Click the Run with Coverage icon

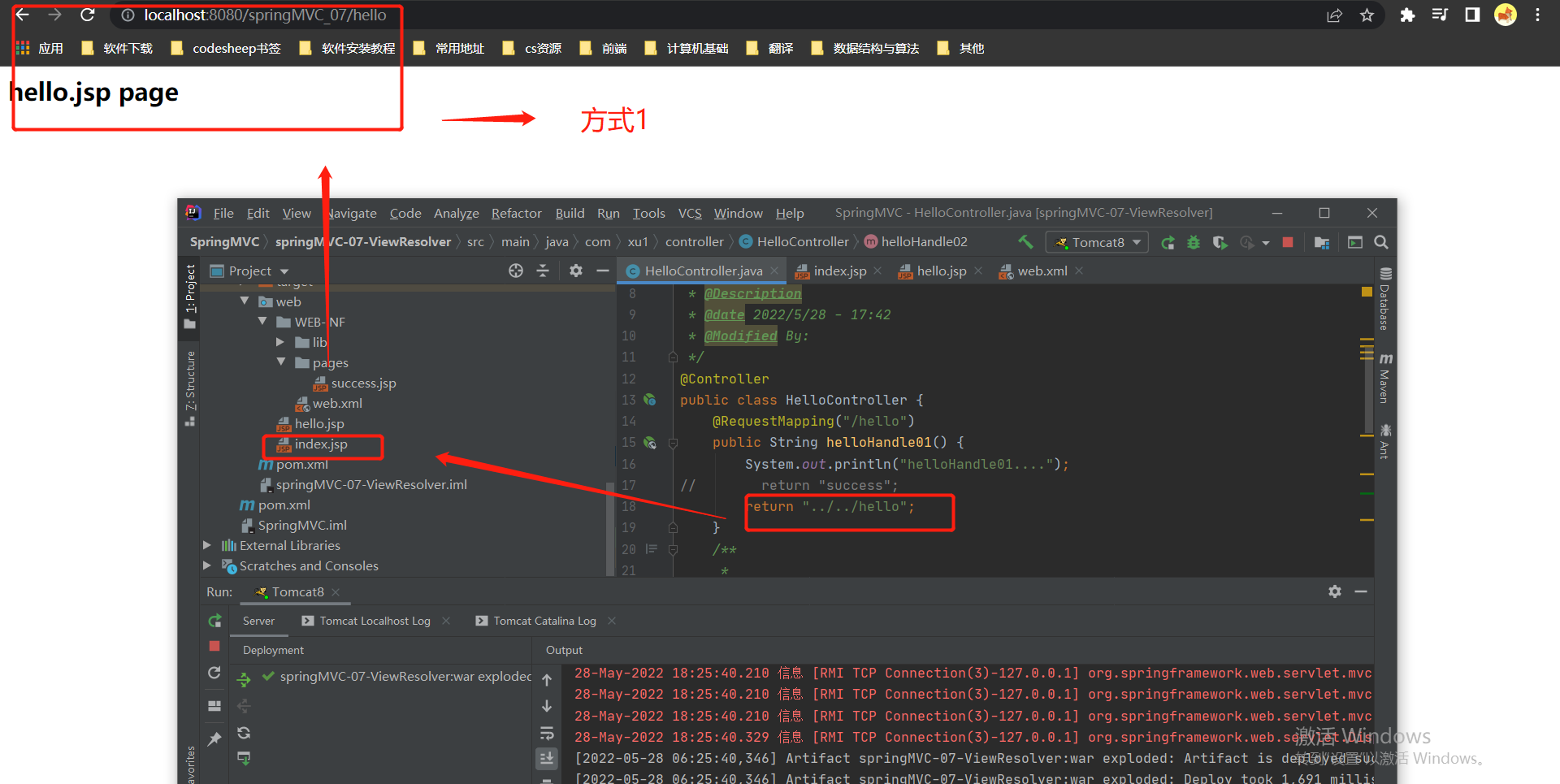tap(1220, 242)
